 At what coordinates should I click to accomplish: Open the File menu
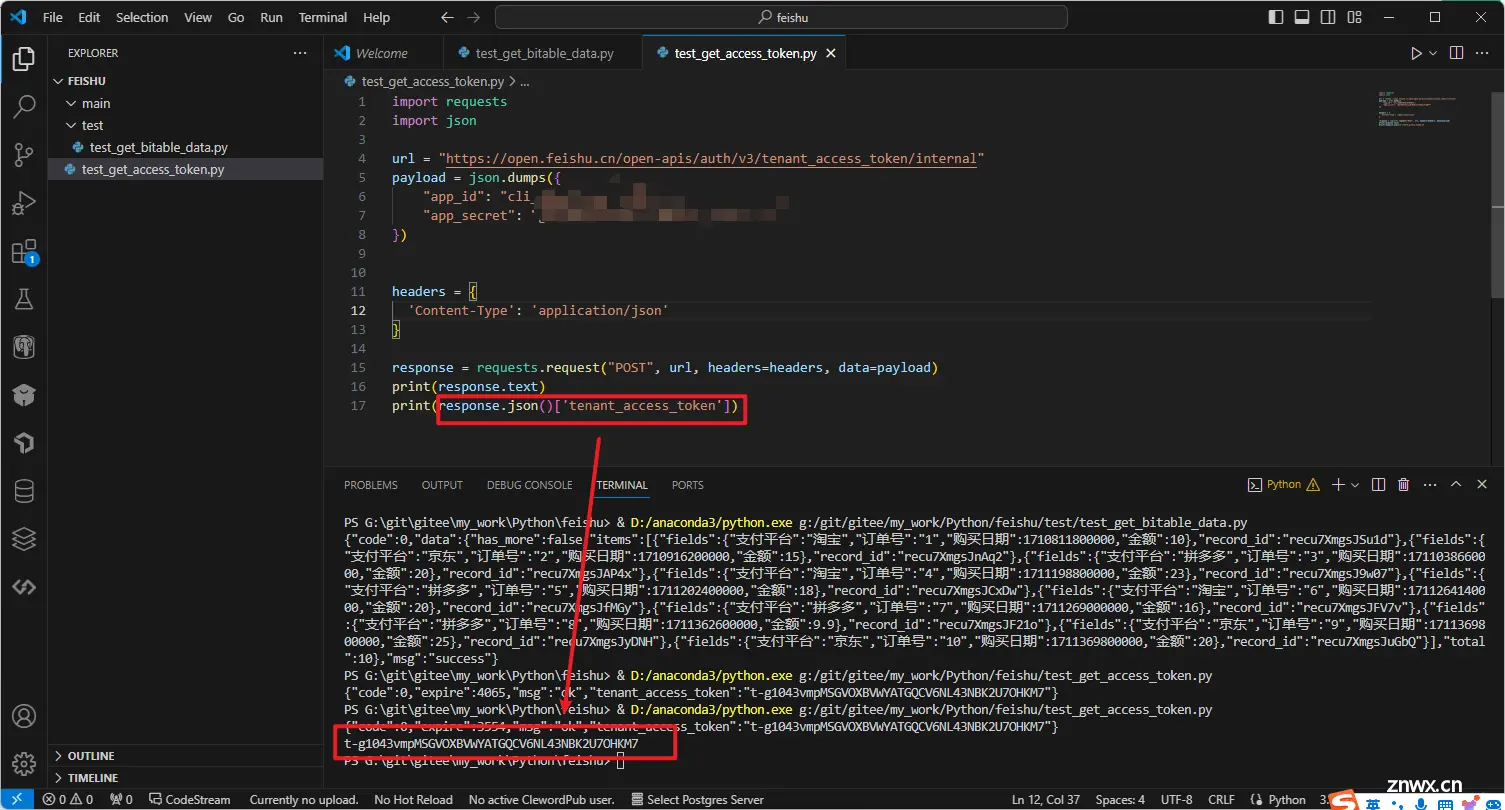tap(53, 17)
